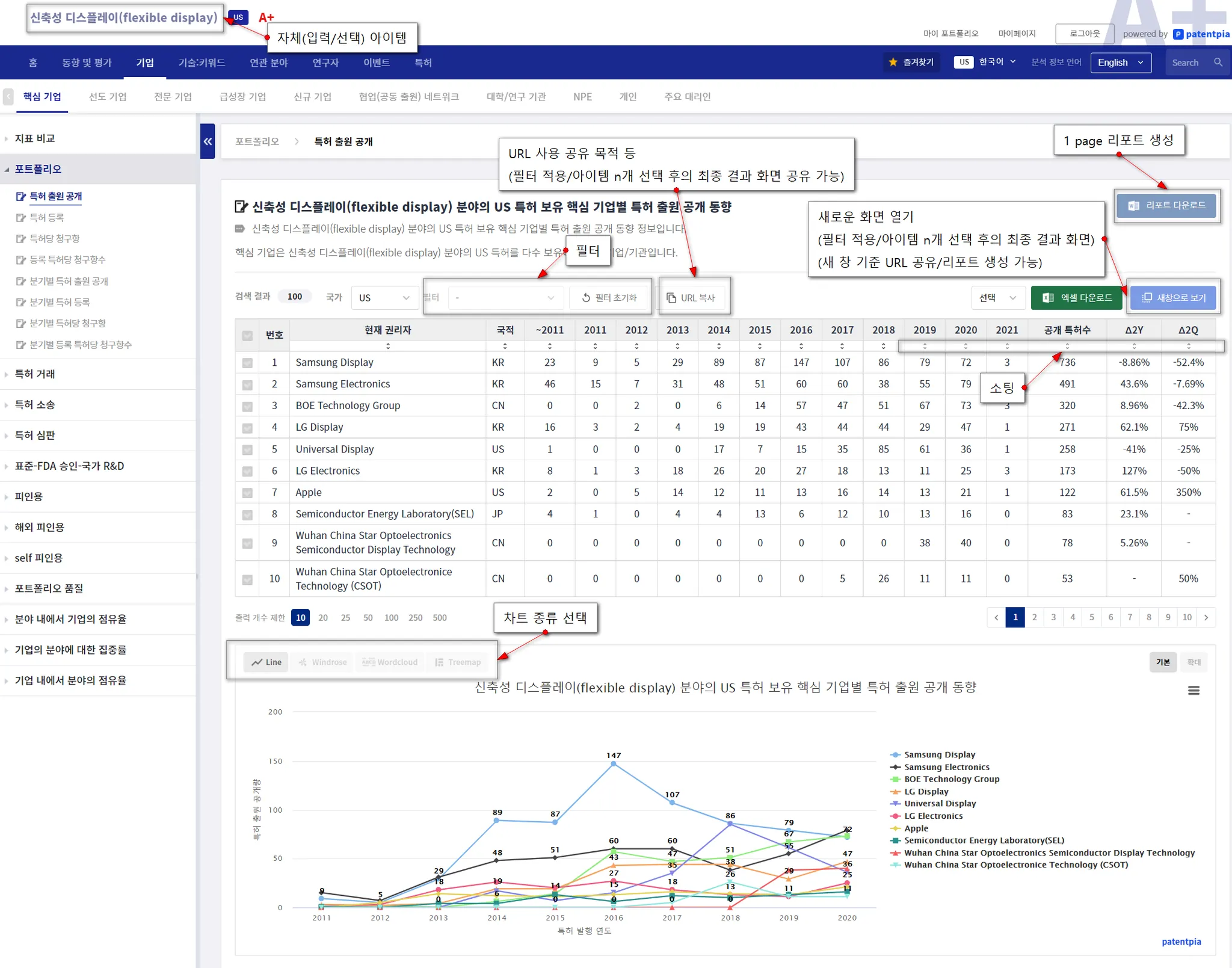Click the 즐겨찾기 star favorites button
1232x968 pixels.
[x=911, y=62]
